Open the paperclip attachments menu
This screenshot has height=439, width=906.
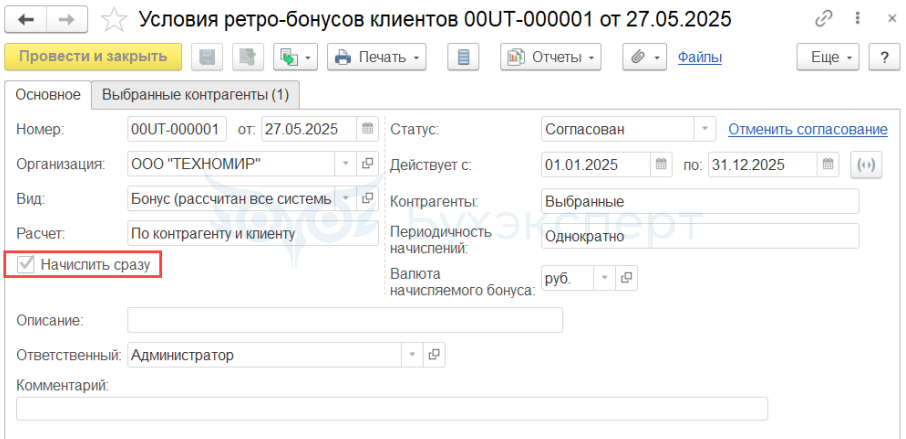pyautogui.click(x=644, y=57)
